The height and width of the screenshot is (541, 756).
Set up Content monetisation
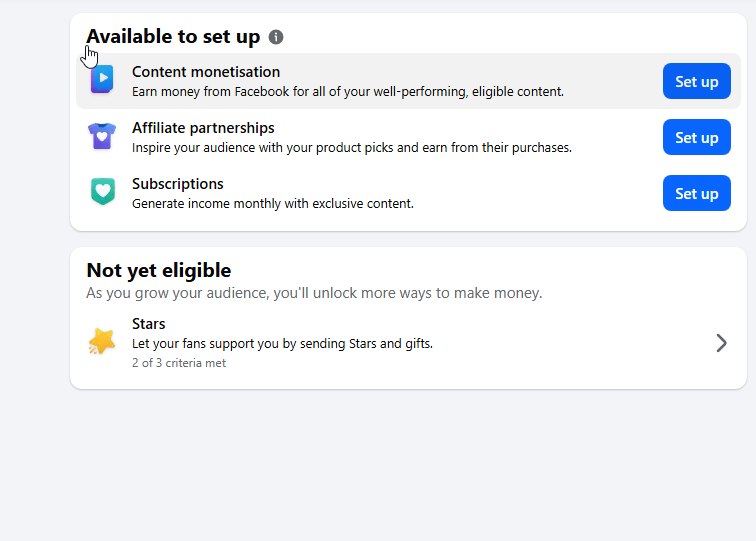click(x=697, y=81)
